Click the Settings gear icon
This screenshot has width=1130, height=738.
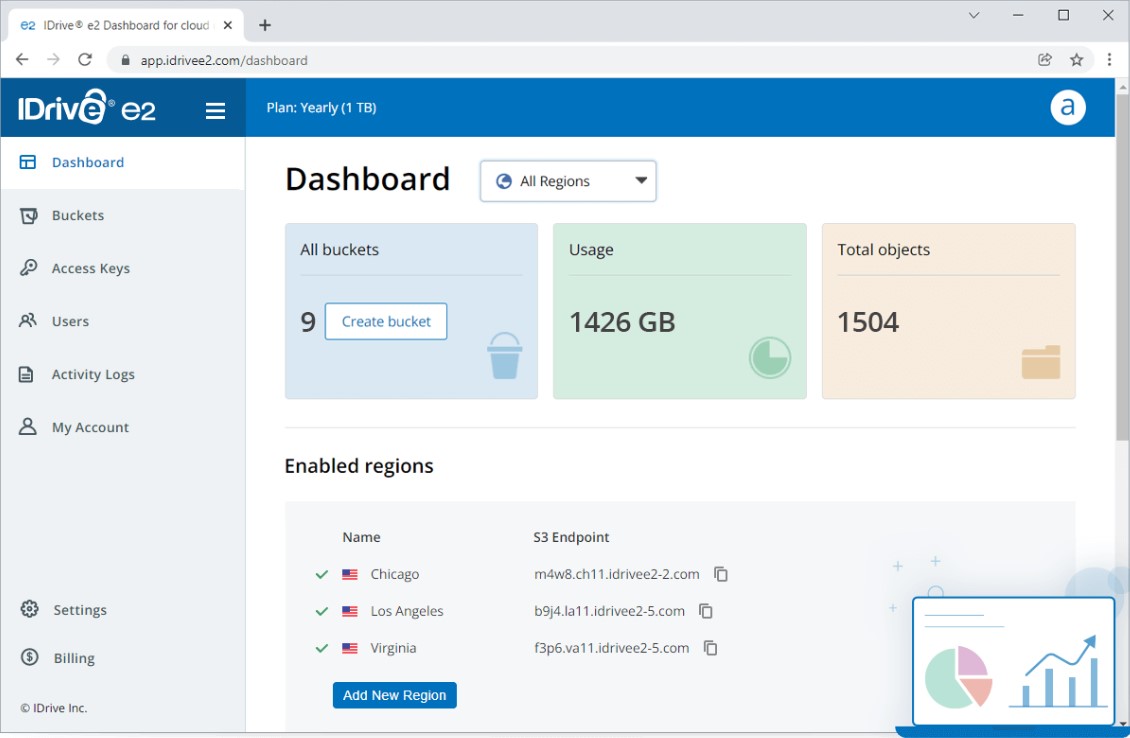coord(30,609)
